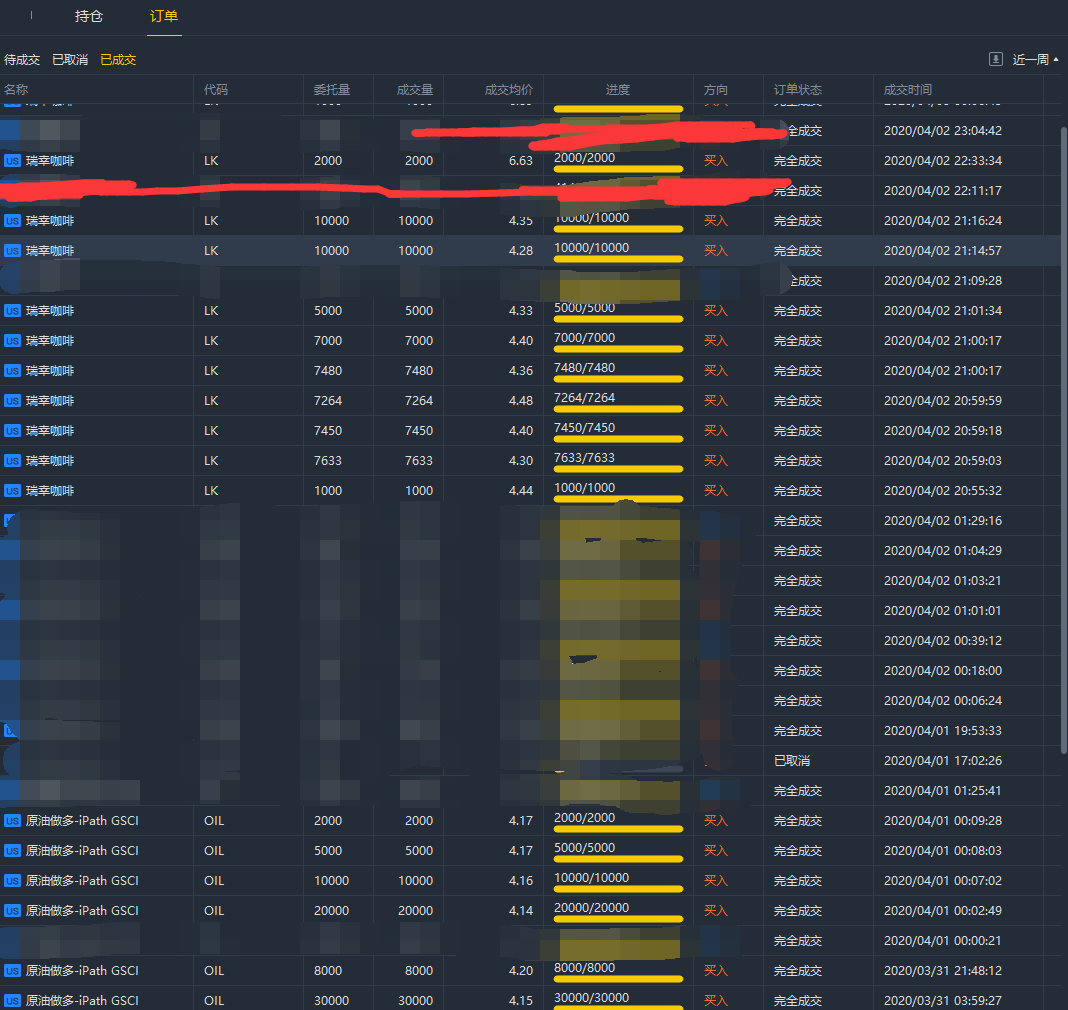This screenshot has width=1068, height=1010.
Task: Click average price 4.48 cell
Action: click(x=520, y=400)
